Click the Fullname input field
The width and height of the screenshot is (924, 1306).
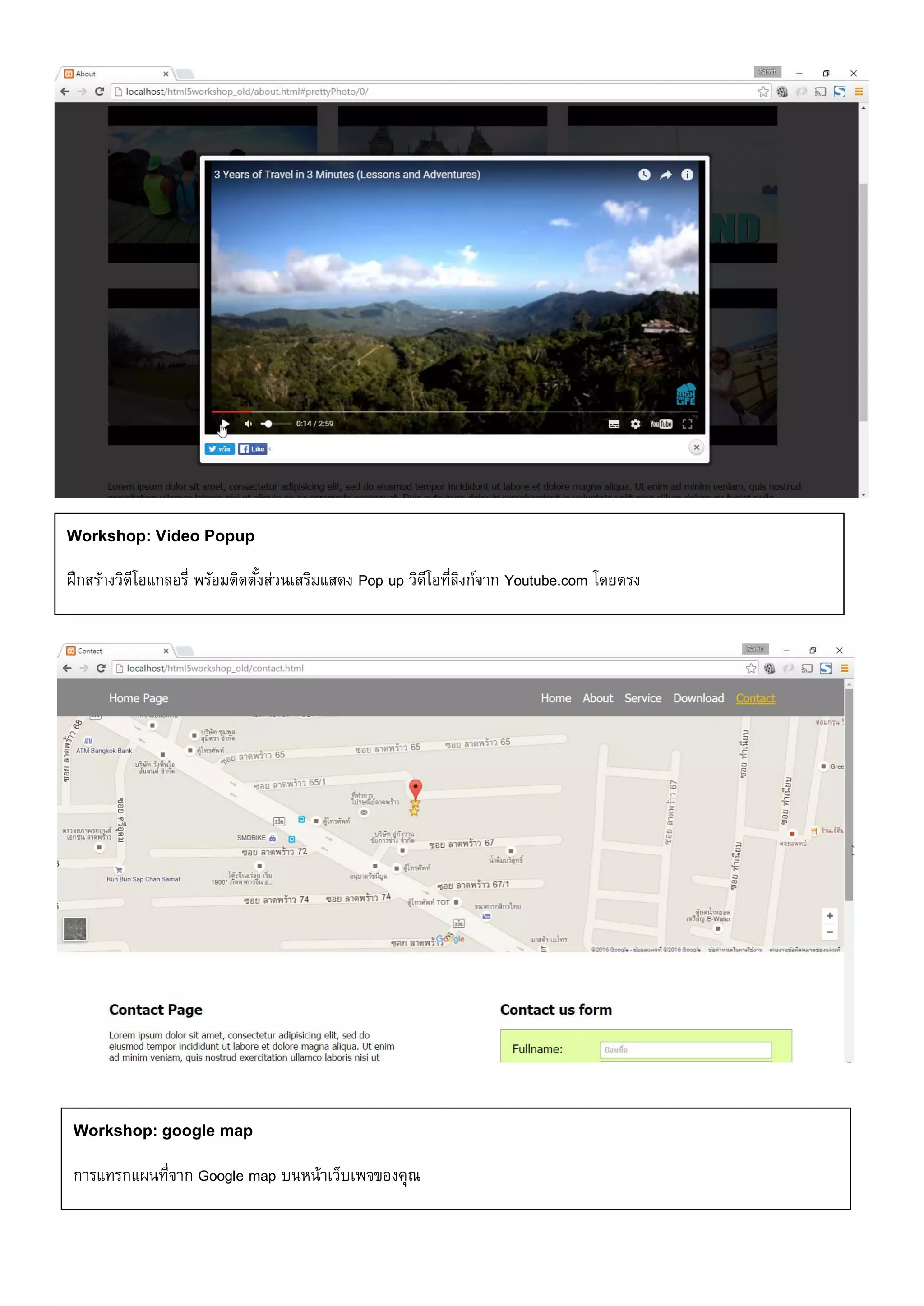(x=686, y=1049)
